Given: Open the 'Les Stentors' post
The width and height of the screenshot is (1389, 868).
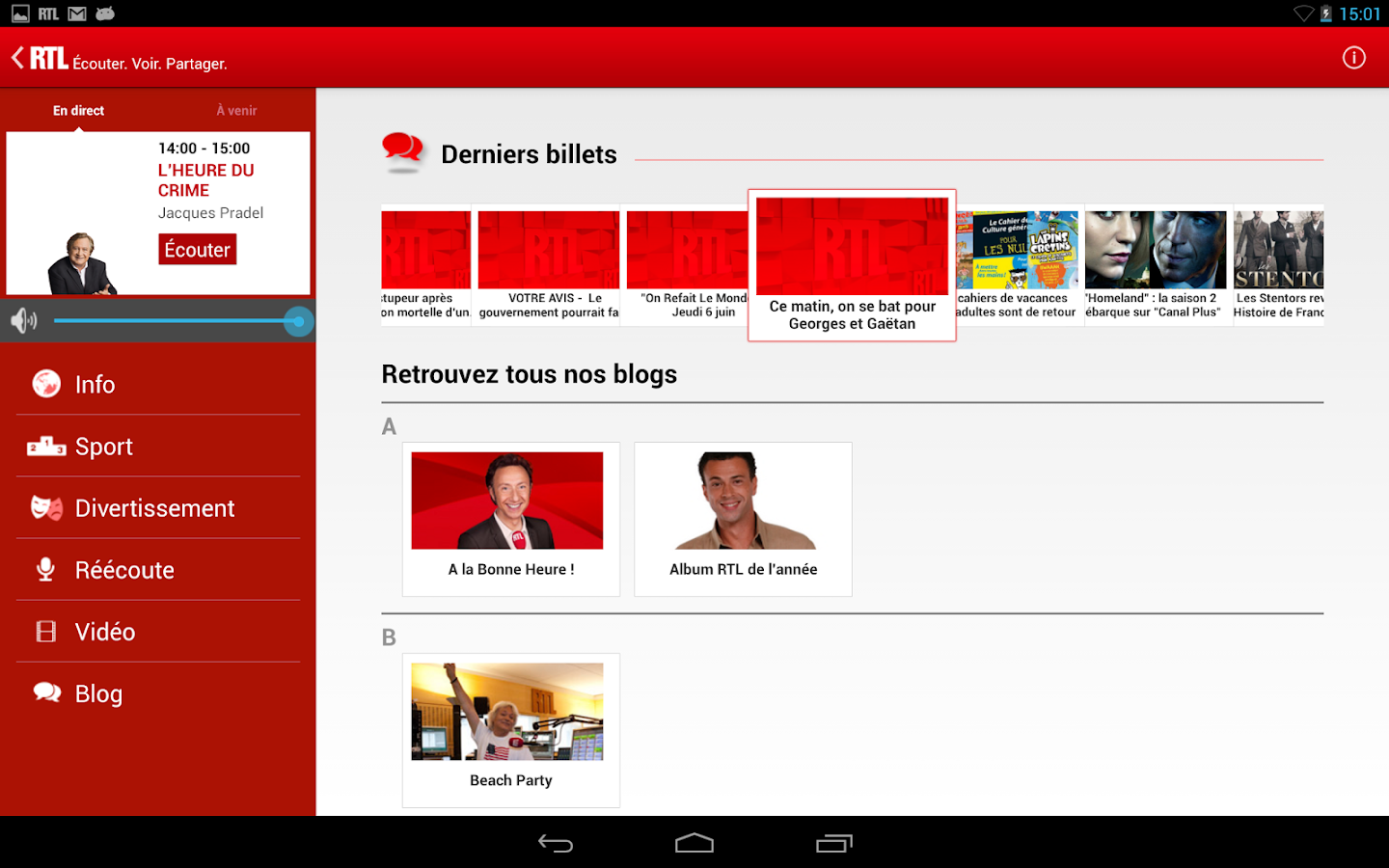Looking at the screenshot, I should [1278, 265].
